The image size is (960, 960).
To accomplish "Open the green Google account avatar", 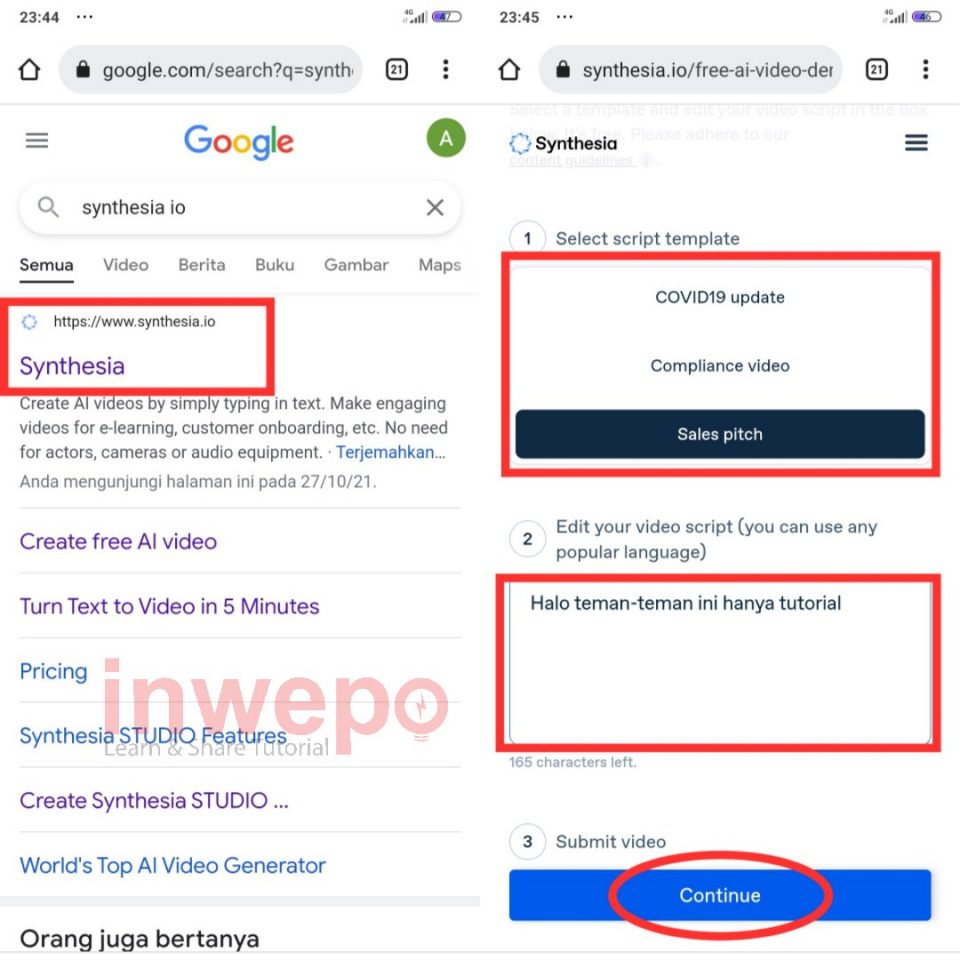I will point(446,138).
